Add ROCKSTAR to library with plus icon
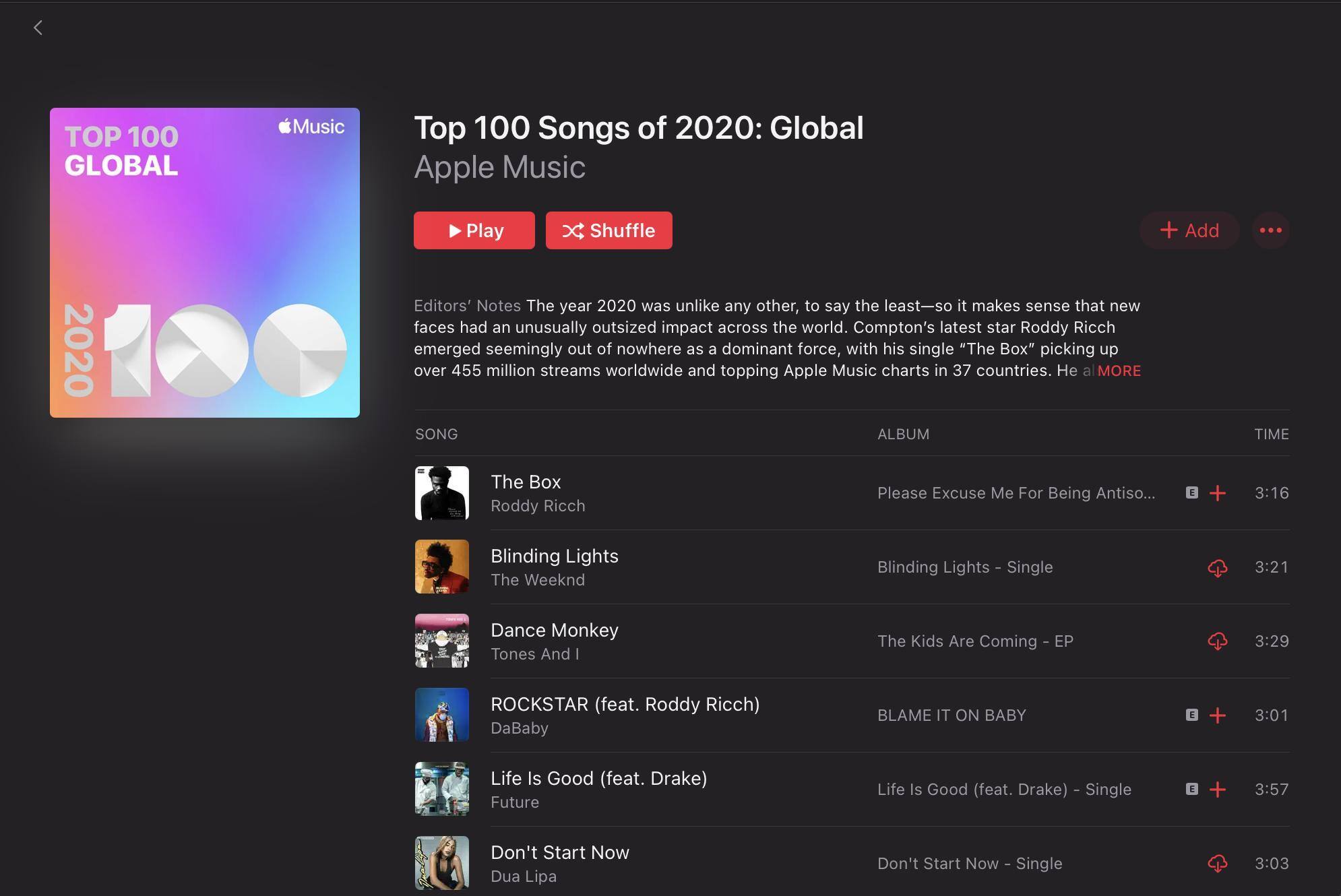The image size is (1341, 896). point(1217,715)
